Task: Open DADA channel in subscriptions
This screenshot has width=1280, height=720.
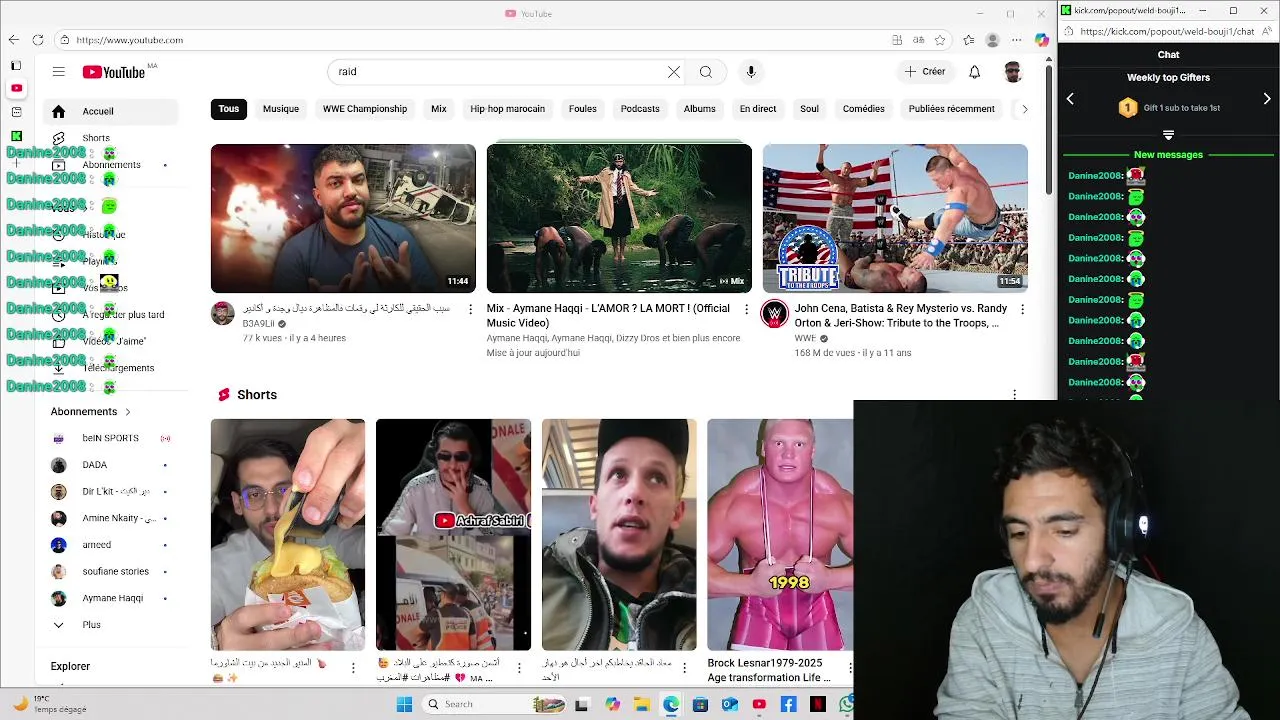Action: coord(110,465)
